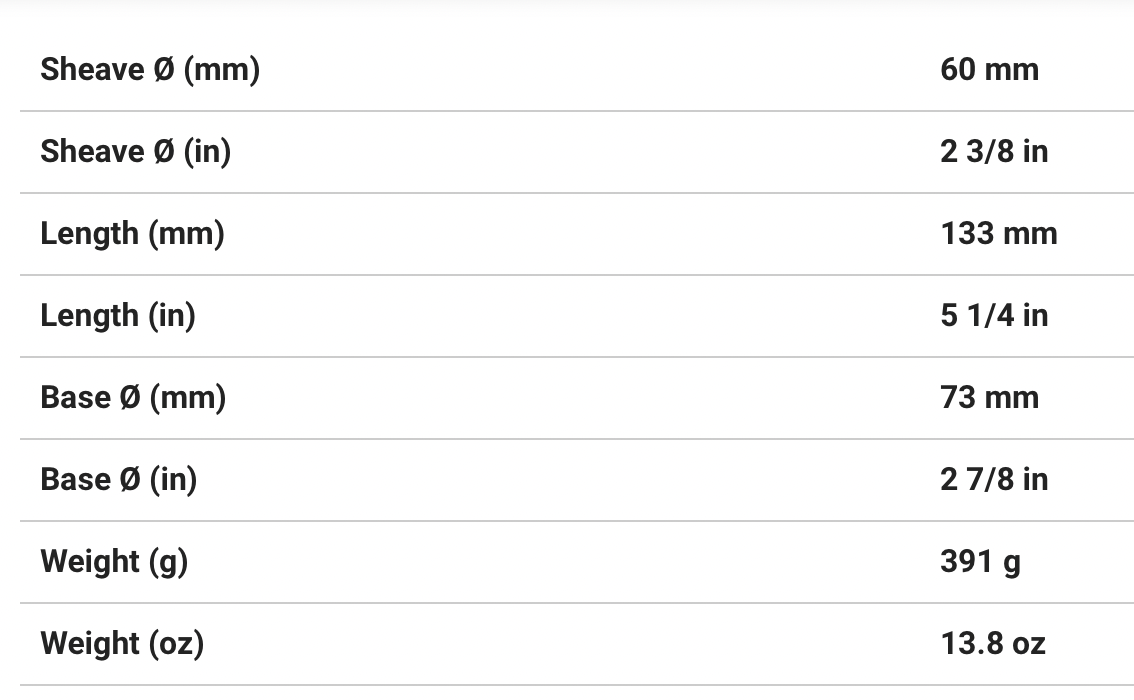Click the Ø symbol in Base Ø (mm)
Viewport: 1134px width, 700px height.
pos(130,398)
